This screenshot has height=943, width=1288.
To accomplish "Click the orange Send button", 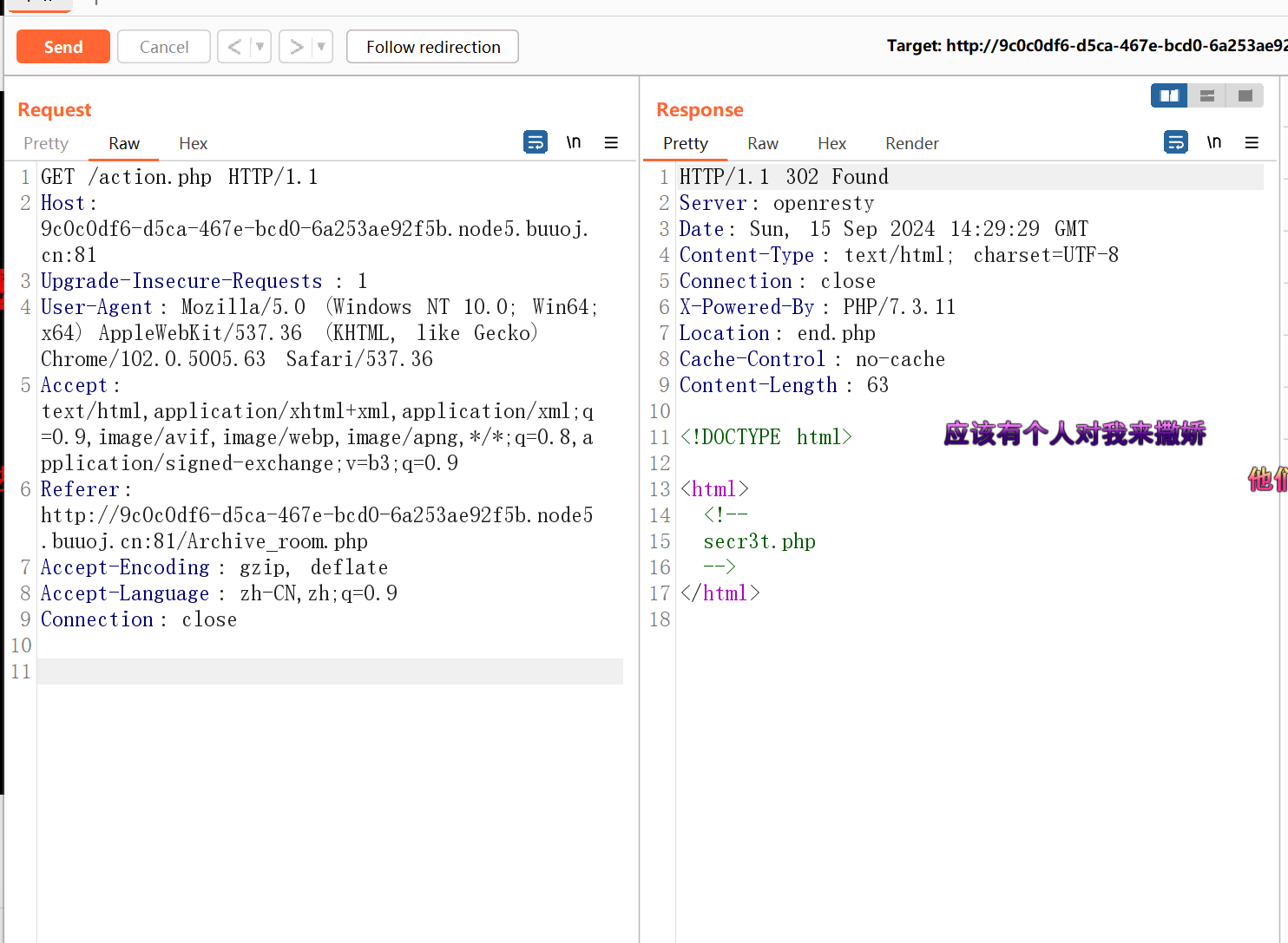I will tap(63, 47).
